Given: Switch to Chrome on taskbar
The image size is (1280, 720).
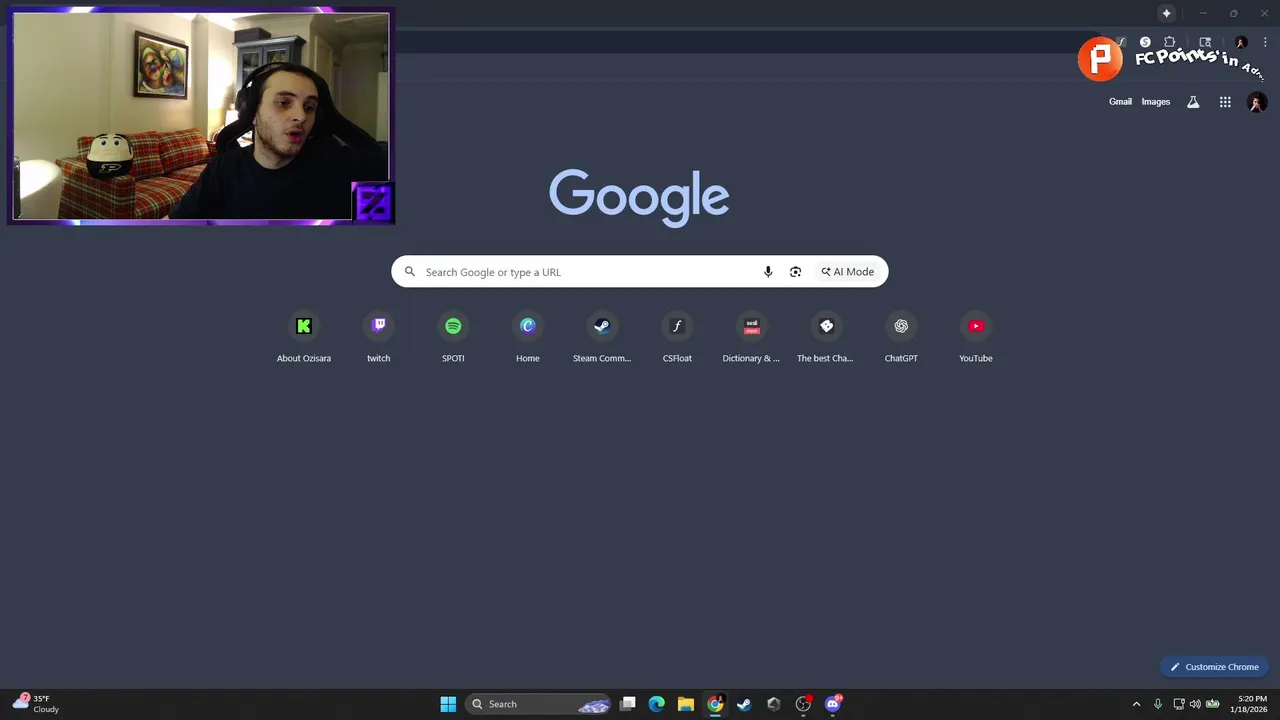Looking at the screenshot, I should coord(715,704).
